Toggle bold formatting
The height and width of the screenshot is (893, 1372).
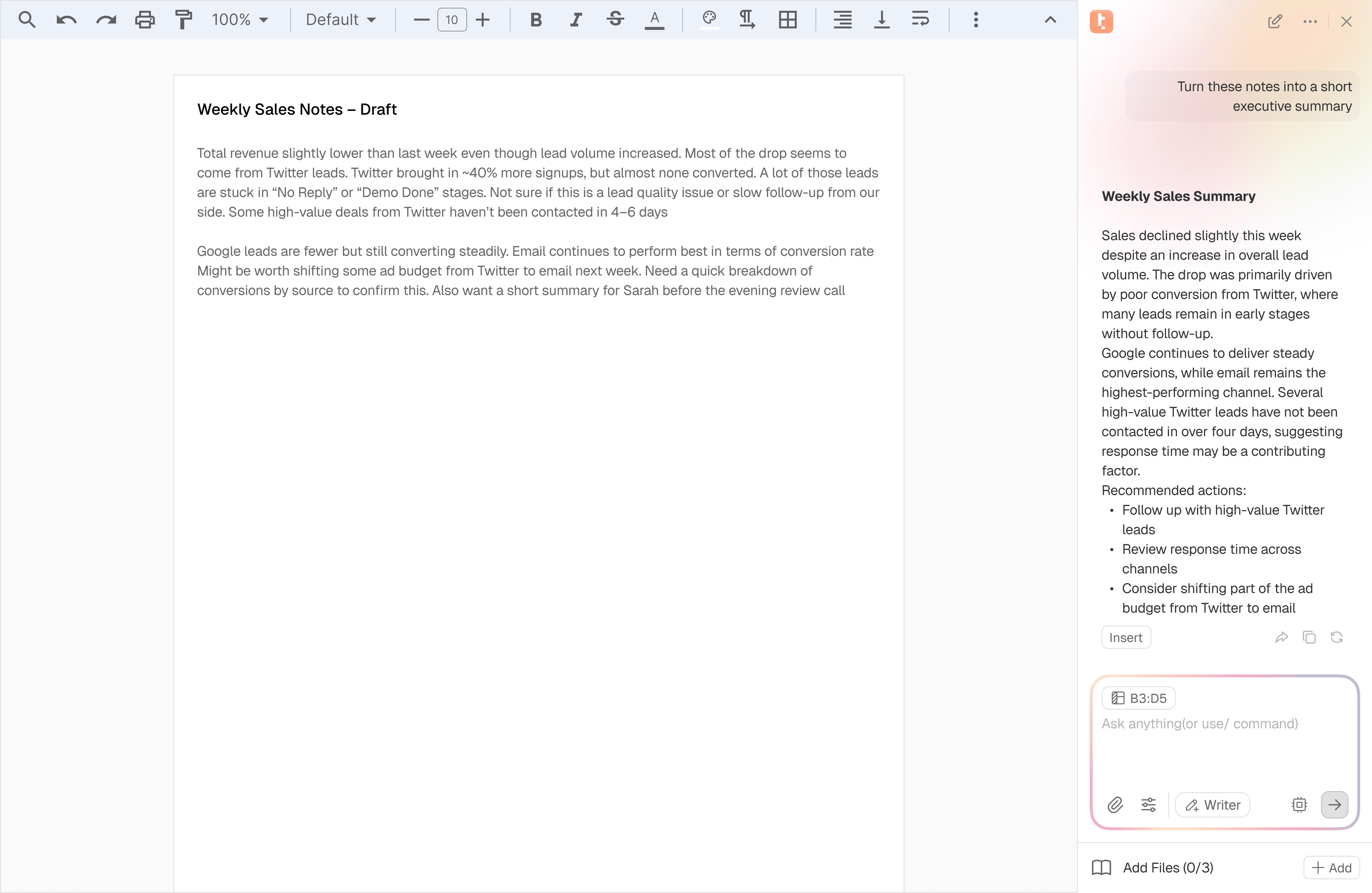click(x=535, y=20)
